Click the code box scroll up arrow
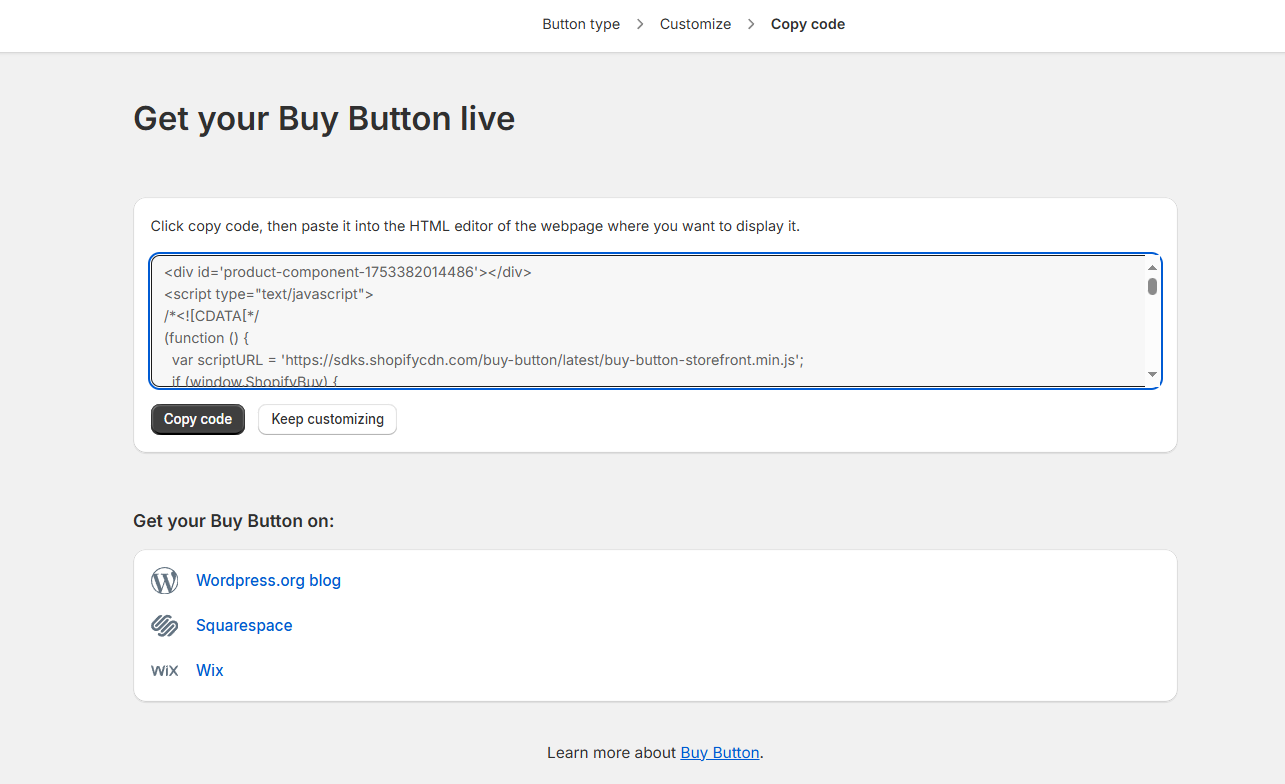 (1152, 267)
